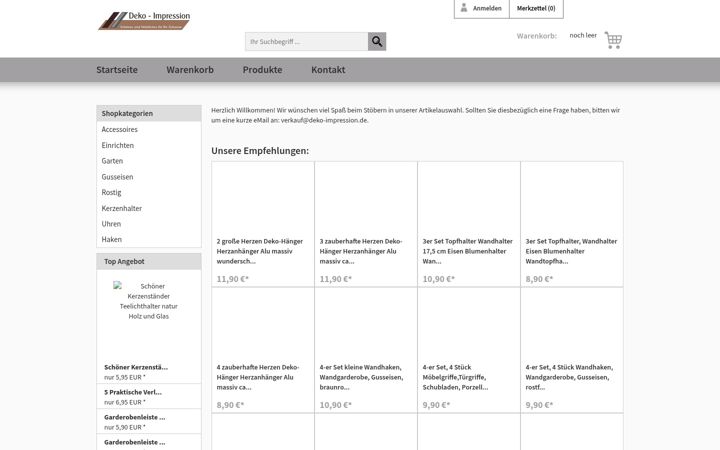Click the 10,90 €* price of 3er Set Topfhalter 17,5 cm
Viewport: 720px width, 450px height.
coord(439,279)
